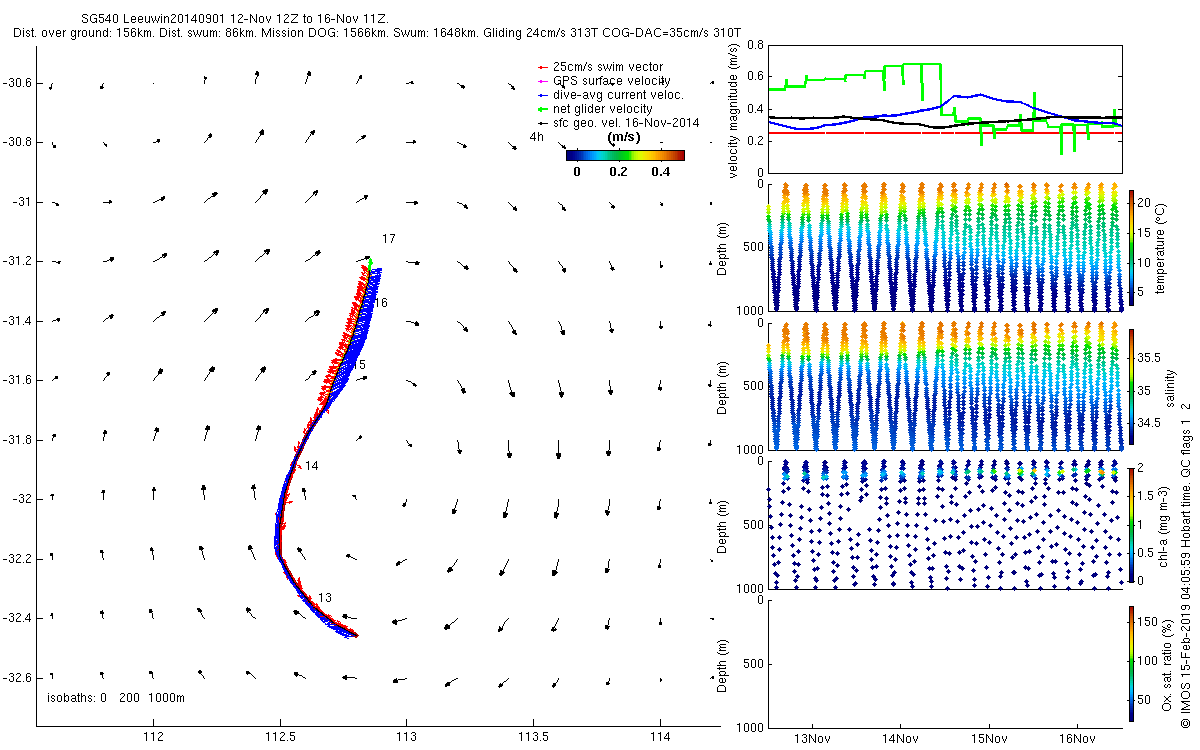Click the 'isobaths: 0 200 1000m' note
This screenshot has width=1200, height=750.
point(116,698)
